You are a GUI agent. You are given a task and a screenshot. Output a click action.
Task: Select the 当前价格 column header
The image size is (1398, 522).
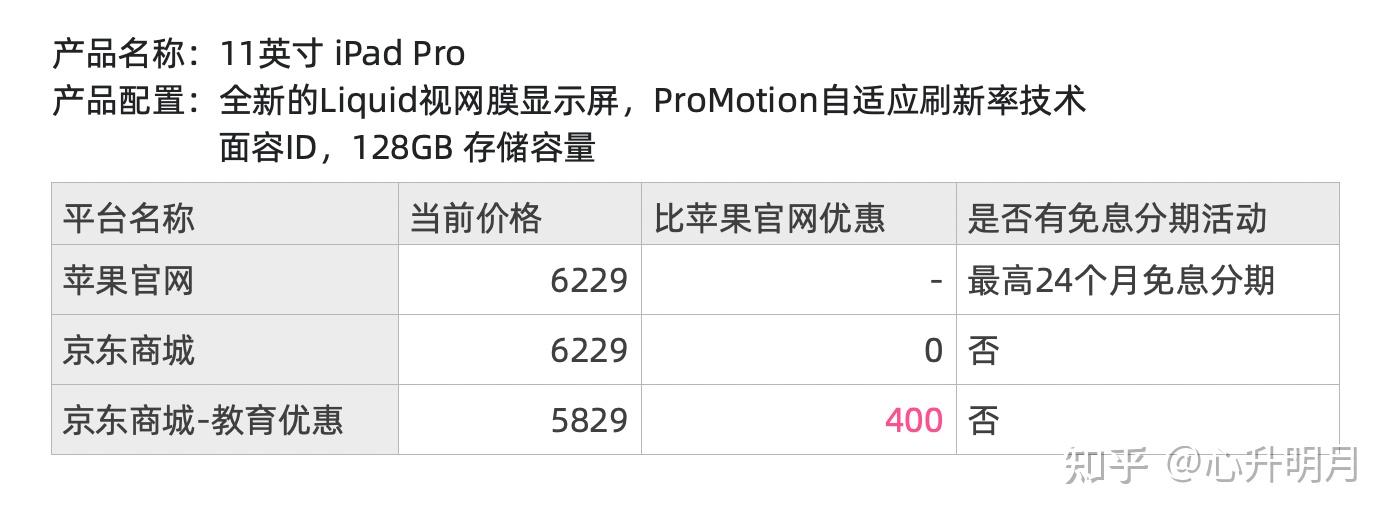pos(476,217)
